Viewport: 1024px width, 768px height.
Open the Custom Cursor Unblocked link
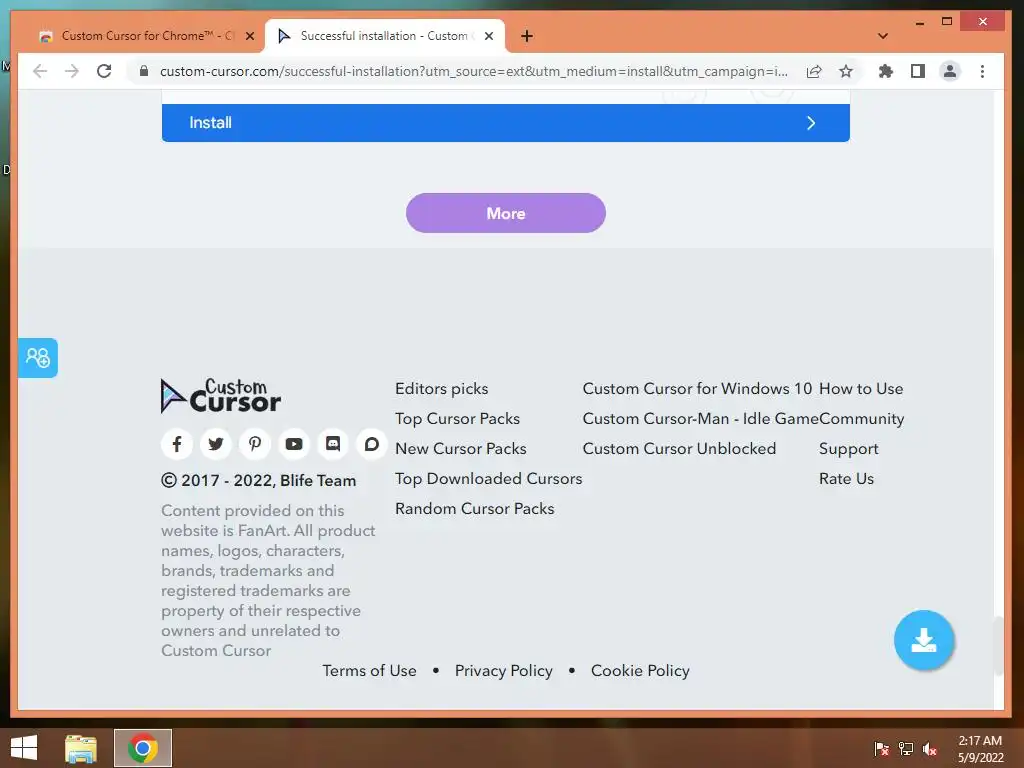(x=679, y=449)
